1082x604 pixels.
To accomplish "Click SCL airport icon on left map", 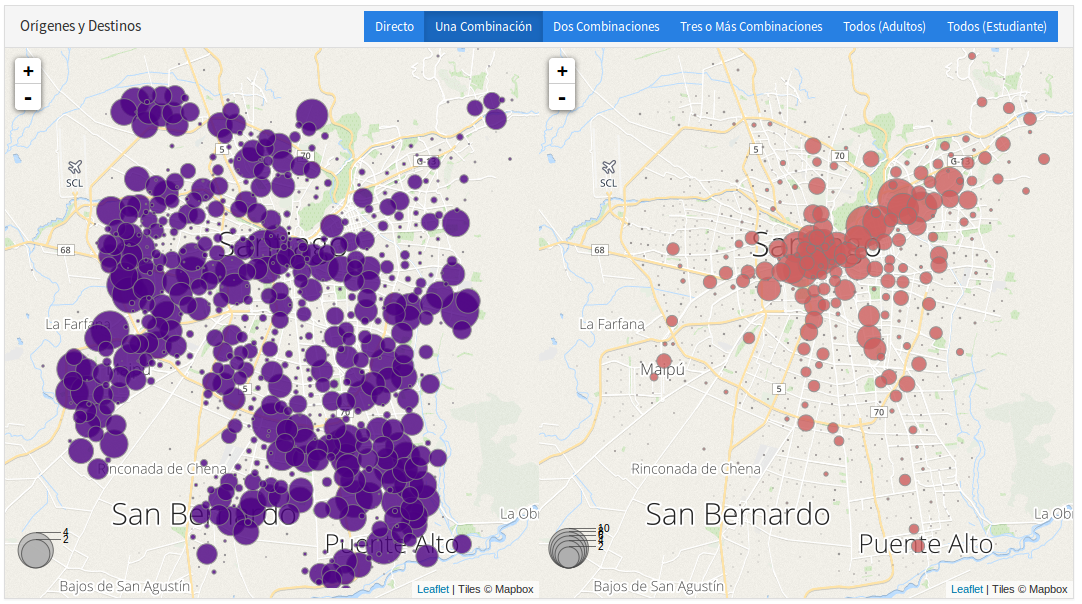I will [75, 167].
